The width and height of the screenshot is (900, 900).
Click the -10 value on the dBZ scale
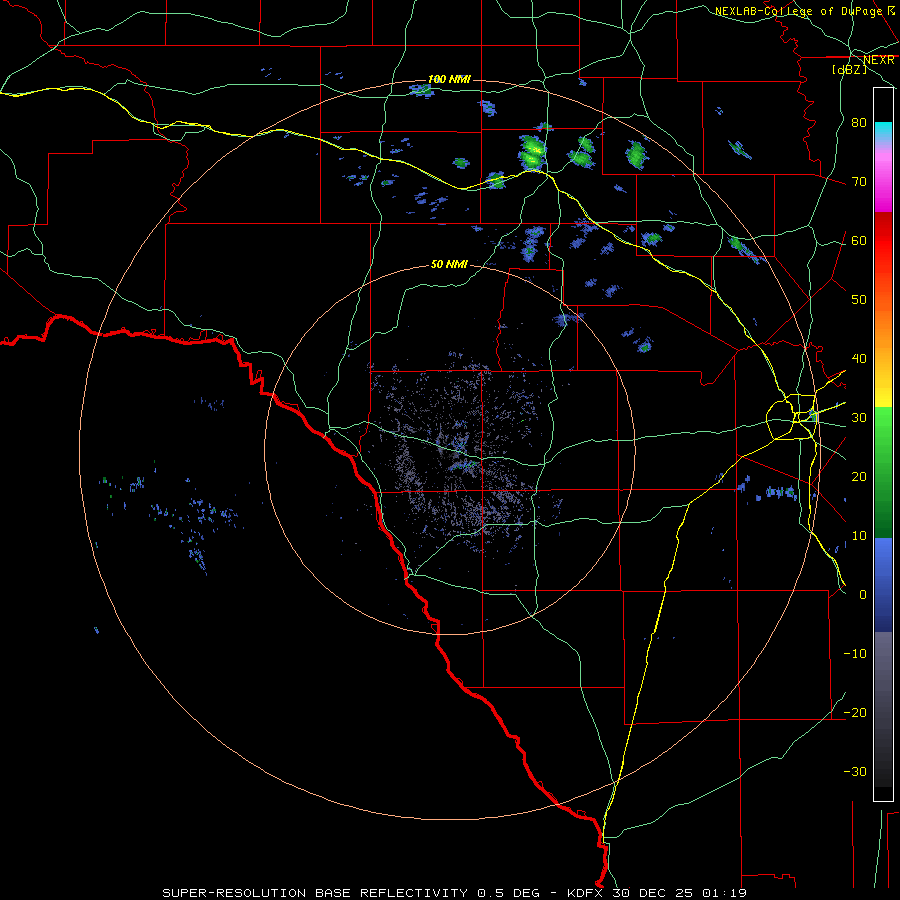855,654
